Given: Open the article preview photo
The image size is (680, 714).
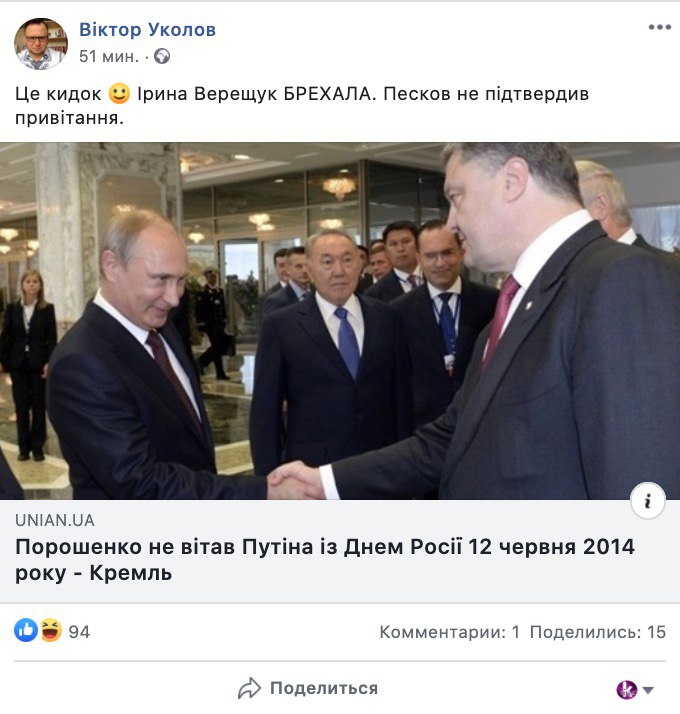Looking at the screenshot, I should point(340,321).
